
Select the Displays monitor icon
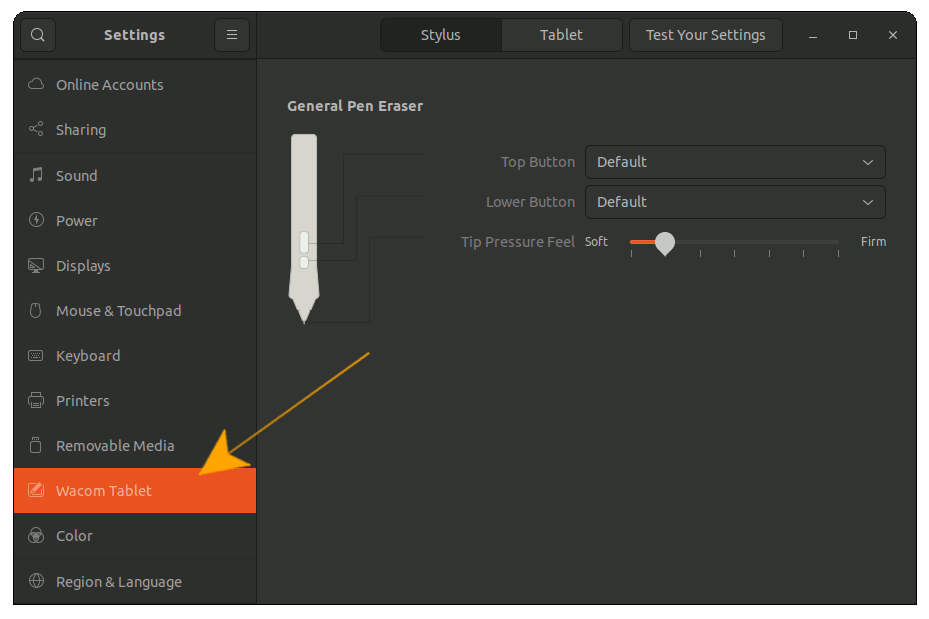point(36,265)
